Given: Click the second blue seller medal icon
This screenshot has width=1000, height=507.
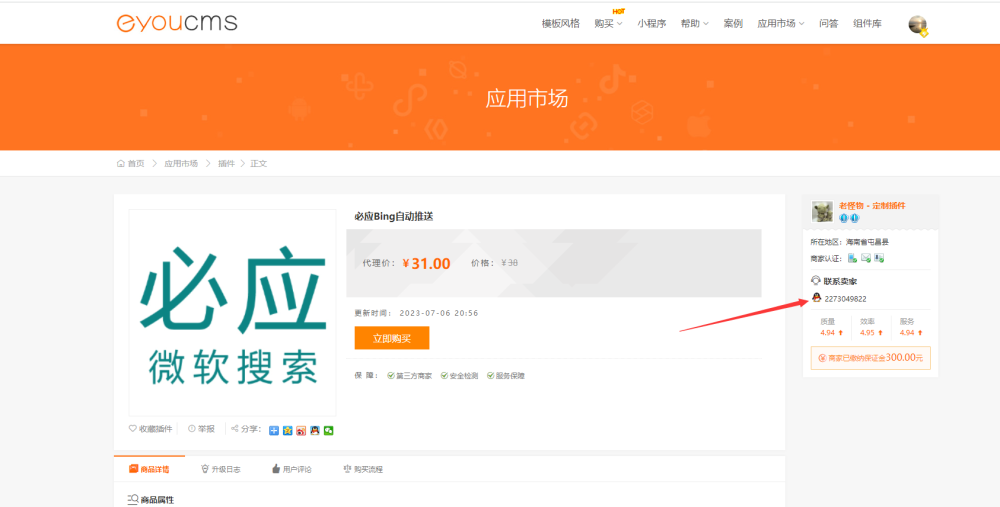Looking at the screenshot, I should click(x=855, y=218).
